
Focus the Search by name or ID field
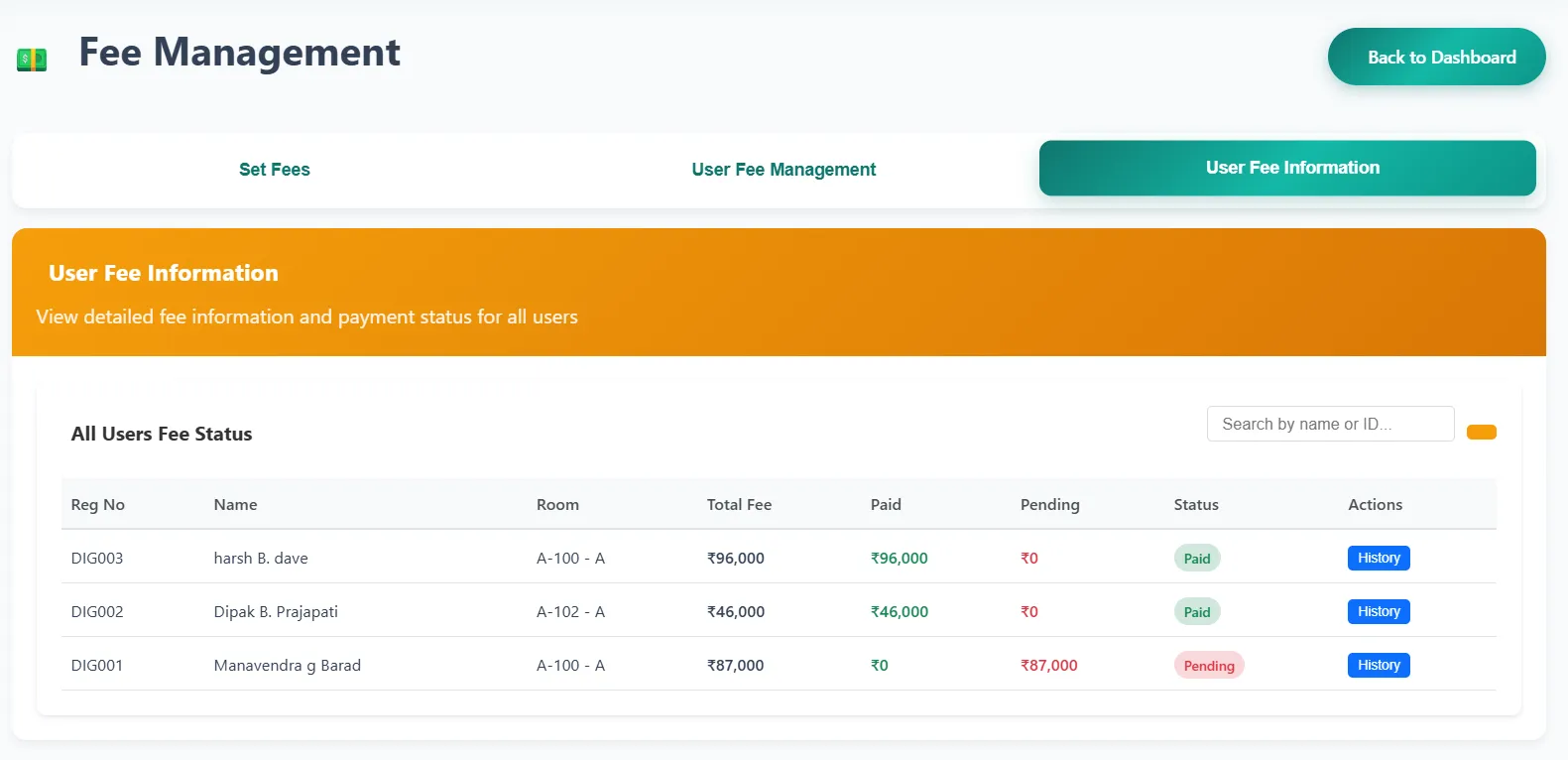click(1330, 424)
